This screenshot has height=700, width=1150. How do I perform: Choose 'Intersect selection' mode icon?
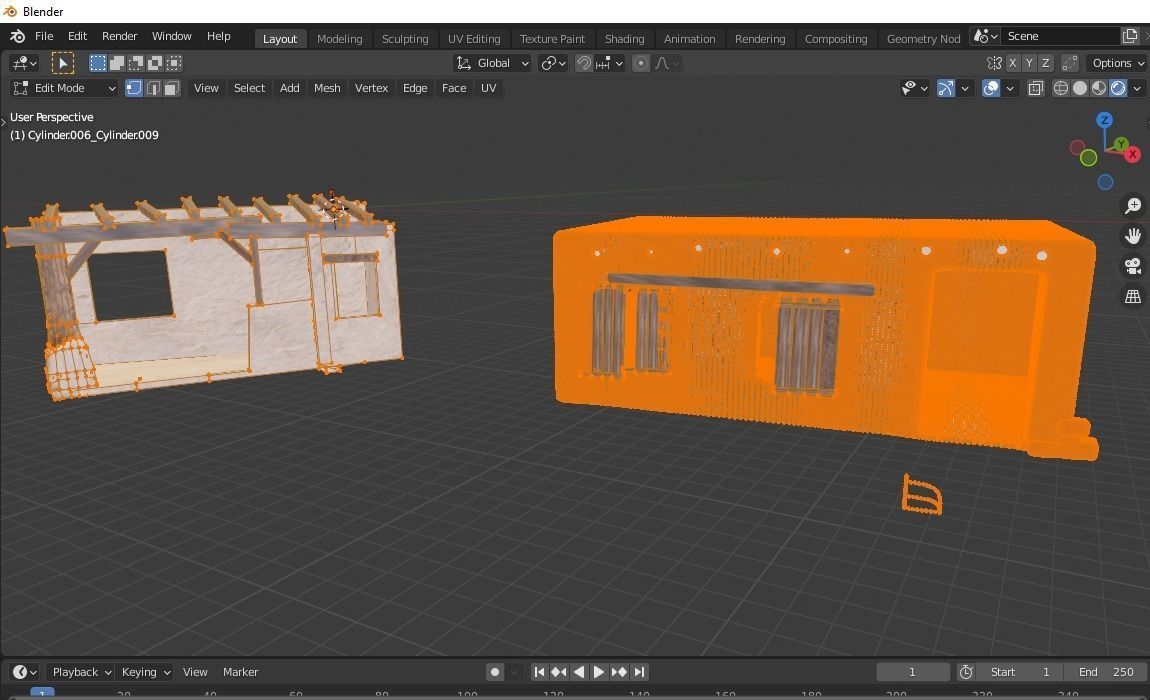point(174,63)
